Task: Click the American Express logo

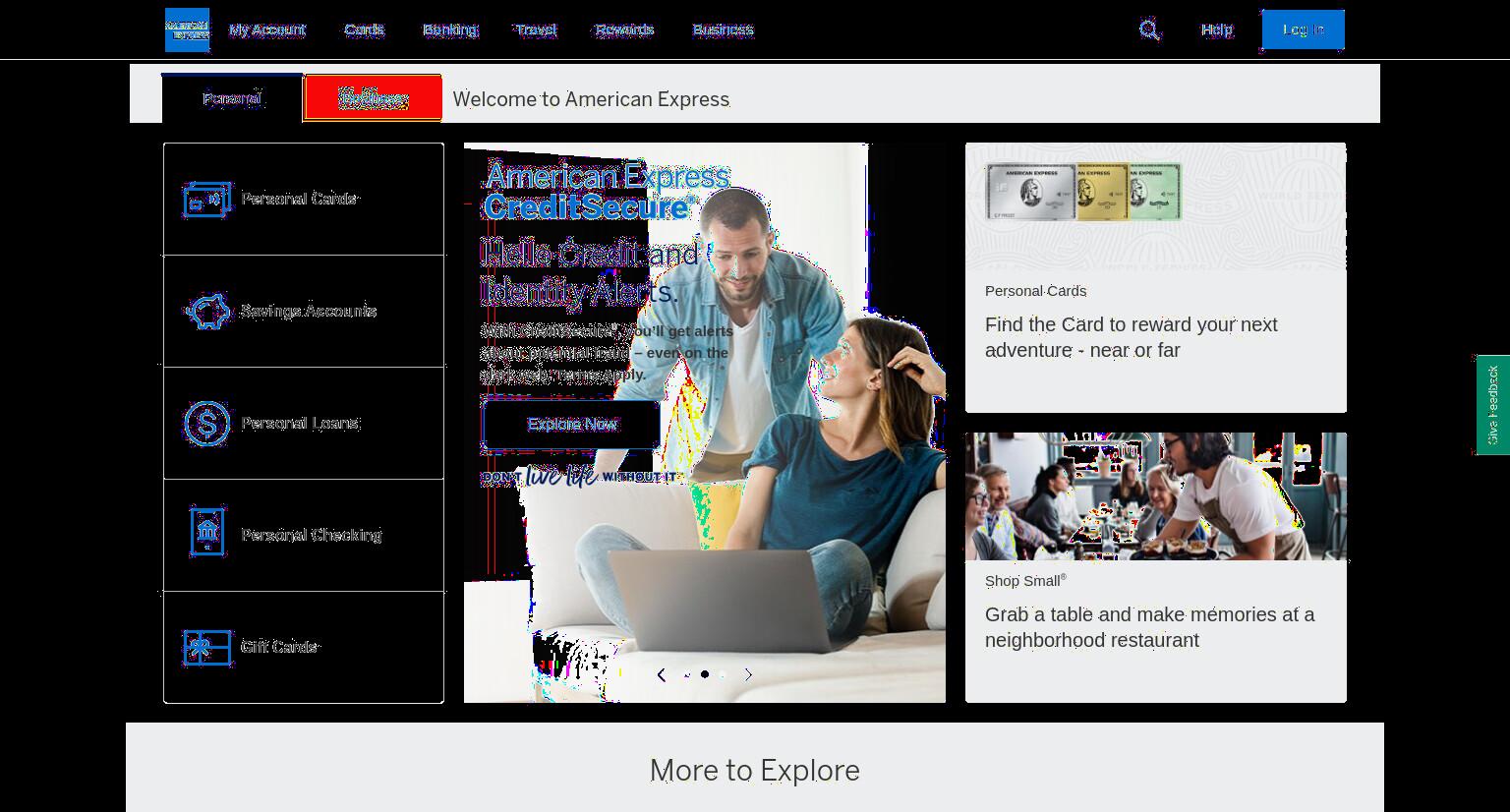Action: tap(187, 29)
